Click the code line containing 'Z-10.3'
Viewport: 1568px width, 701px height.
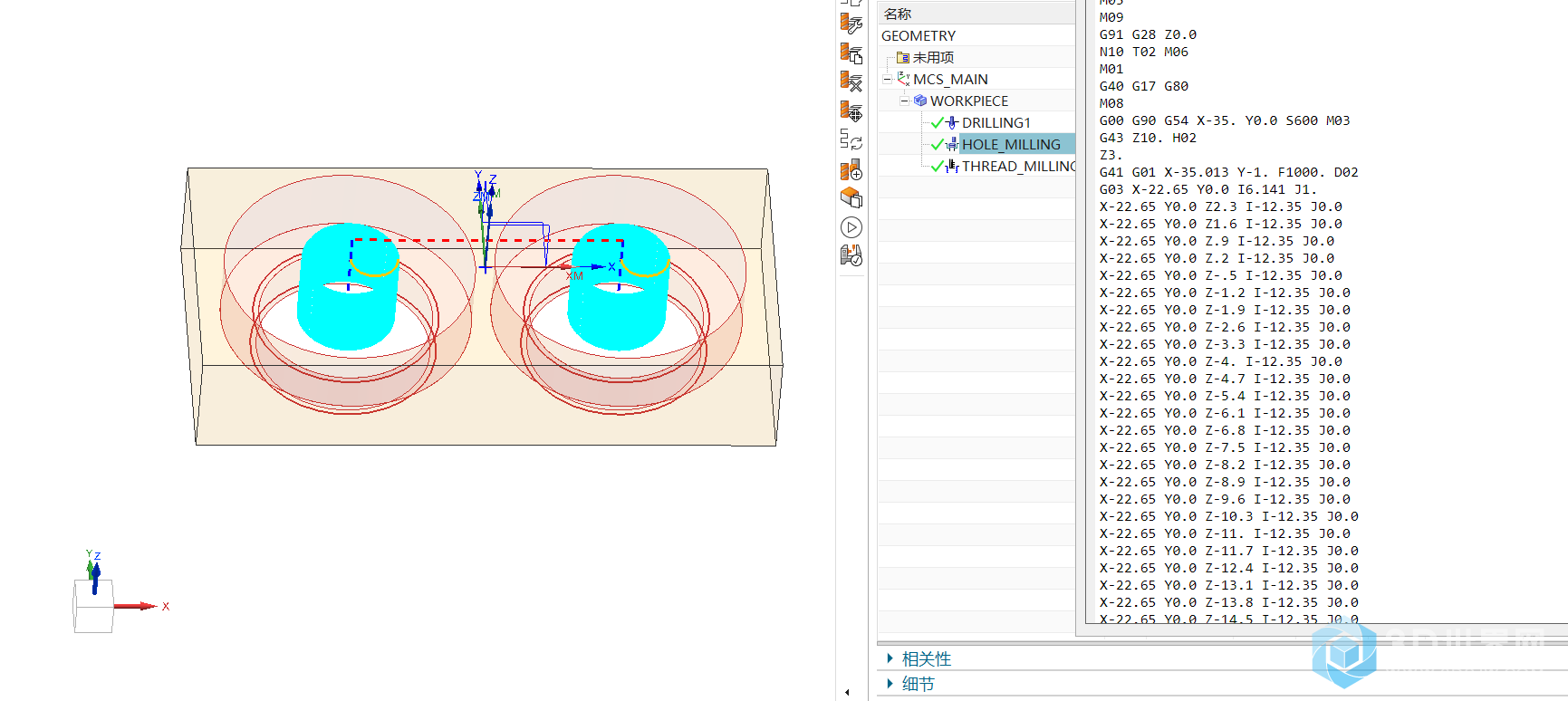[x=1228, y=516]
